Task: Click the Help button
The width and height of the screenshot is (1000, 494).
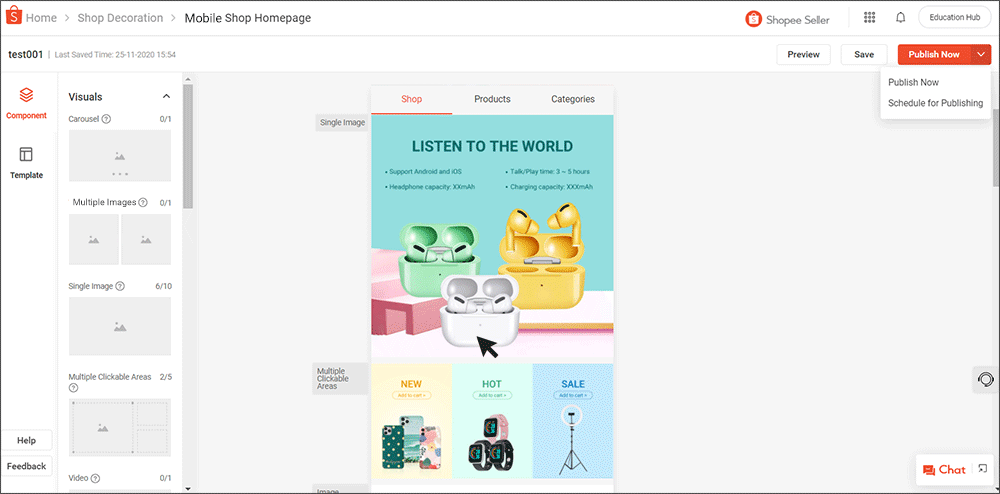Action: coord(27,440)
